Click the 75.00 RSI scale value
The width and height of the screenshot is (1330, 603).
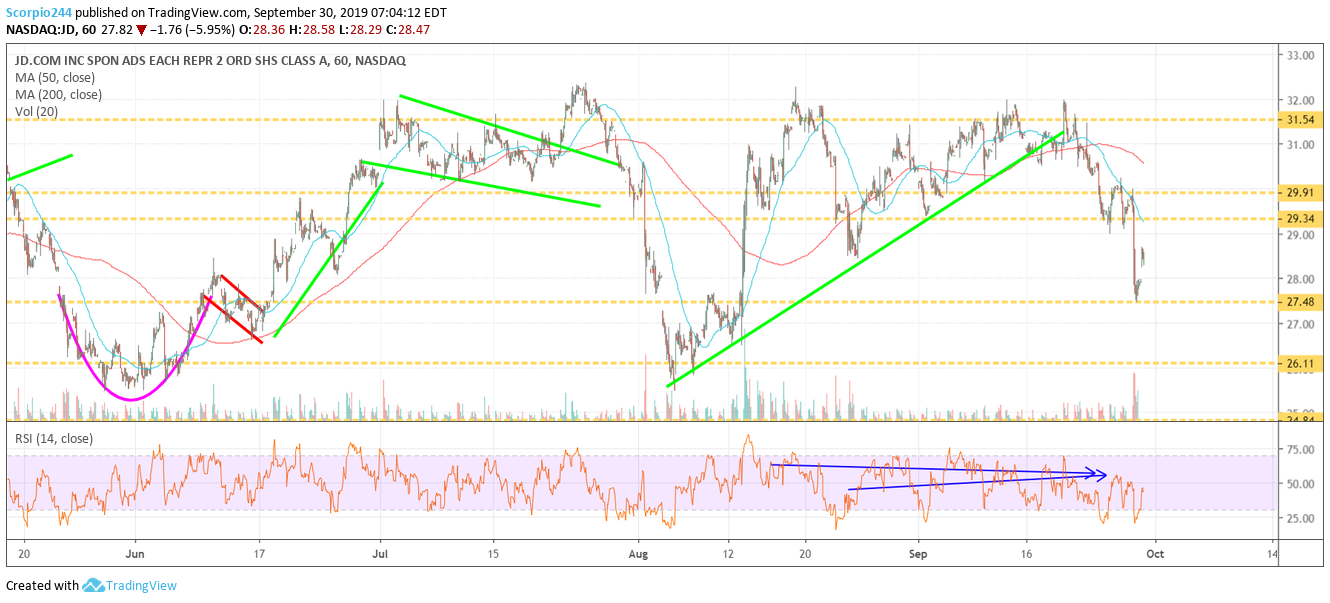pyautogui.click(x=1300, y=451)
